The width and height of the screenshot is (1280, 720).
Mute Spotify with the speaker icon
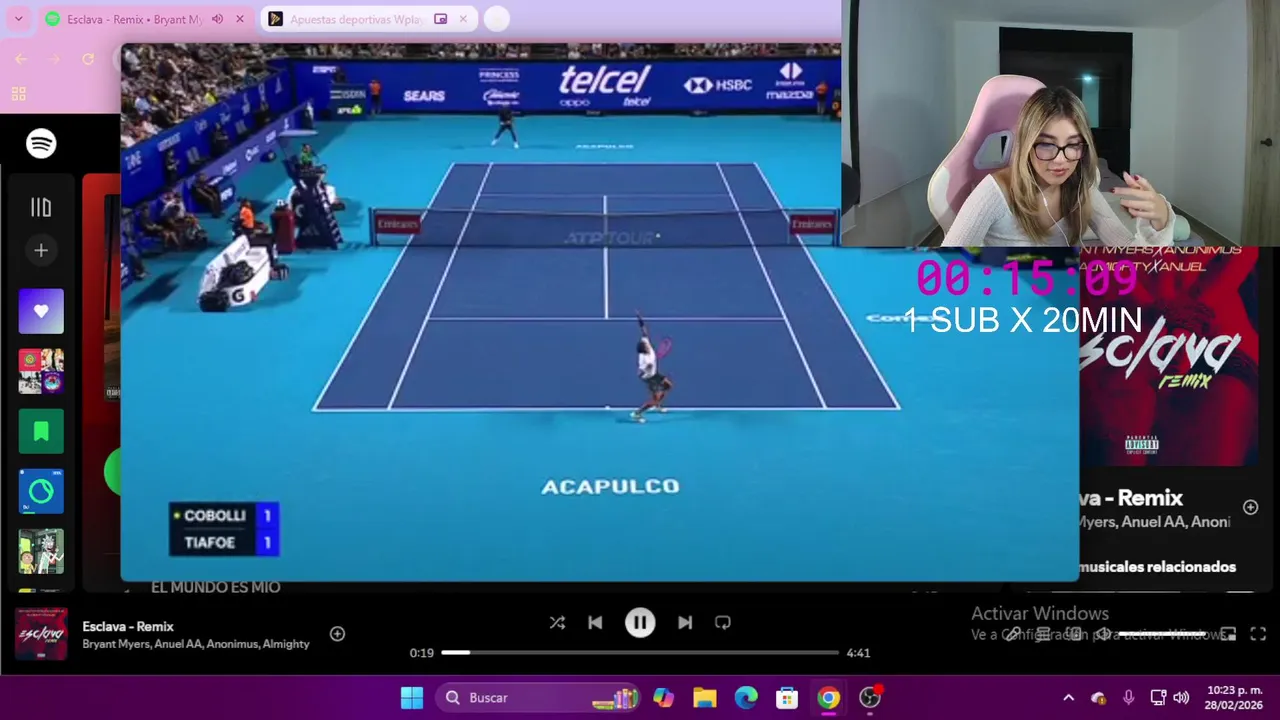1102,634
